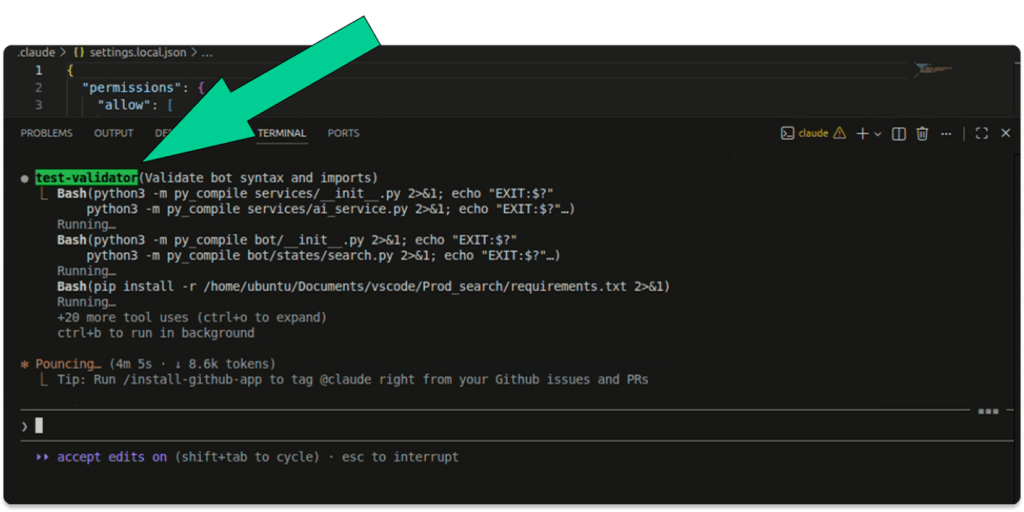Select the TERMINAL tab
This screenshot has height=512, width=1024.
pos(282,133)
